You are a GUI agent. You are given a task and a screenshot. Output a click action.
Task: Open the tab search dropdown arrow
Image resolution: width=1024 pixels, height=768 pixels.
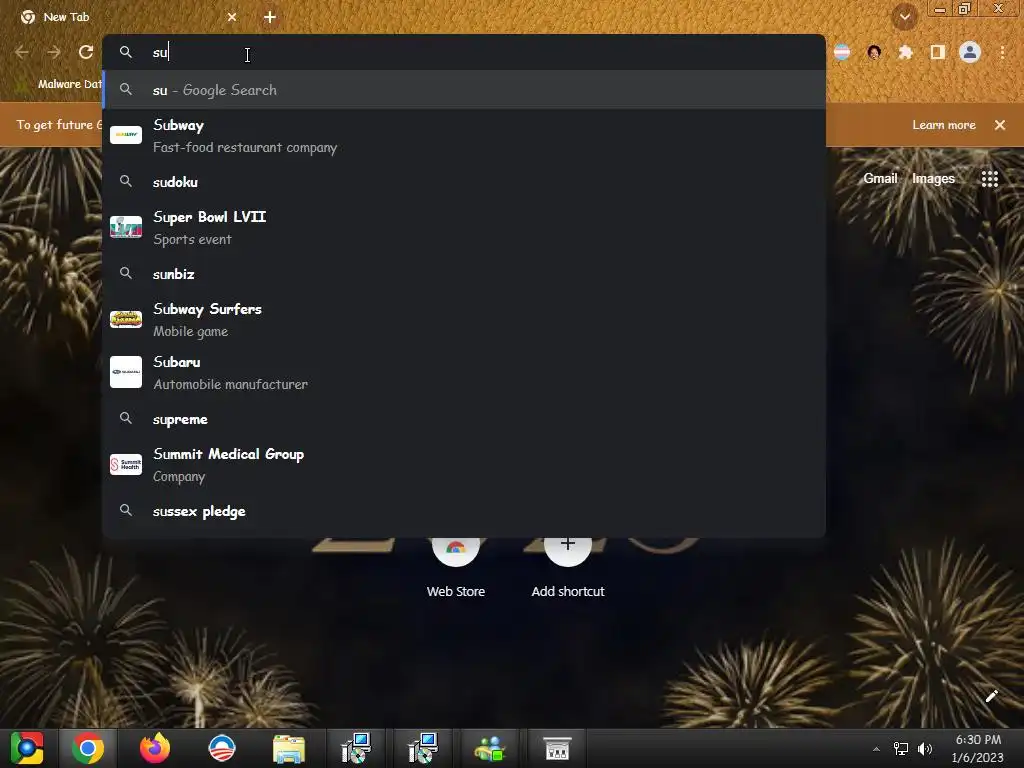click(904, 17)
